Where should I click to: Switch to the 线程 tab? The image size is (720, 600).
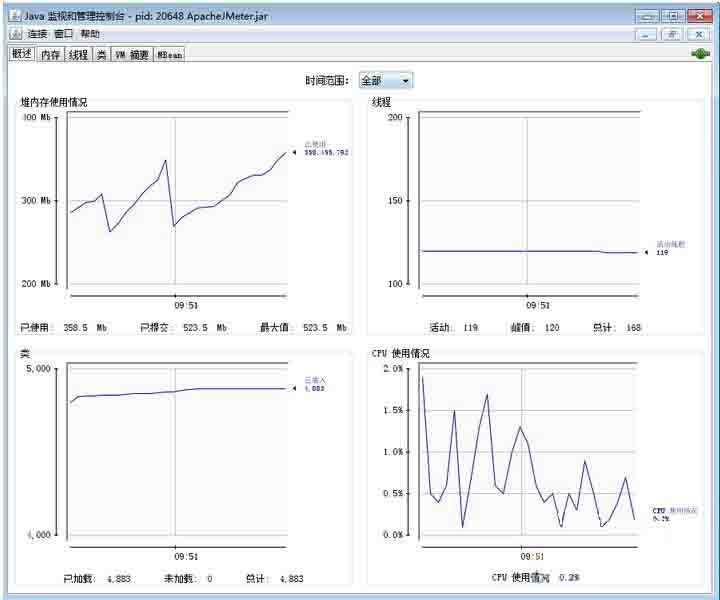78,55
